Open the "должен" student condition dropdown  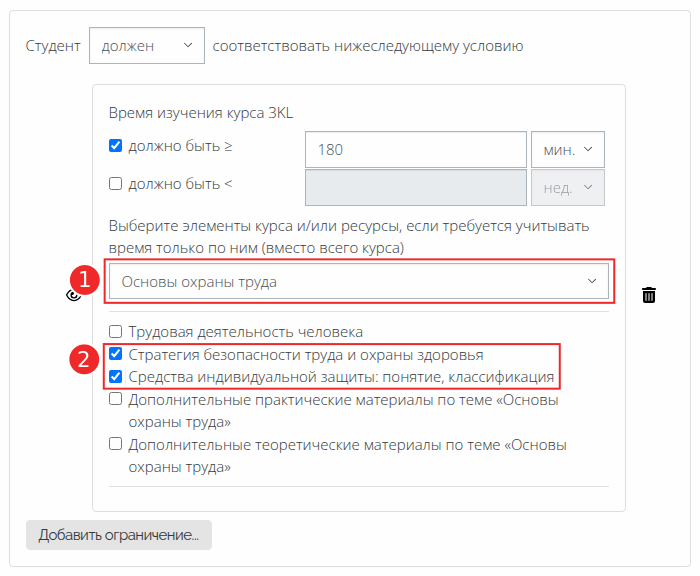(x=146, y=46)
